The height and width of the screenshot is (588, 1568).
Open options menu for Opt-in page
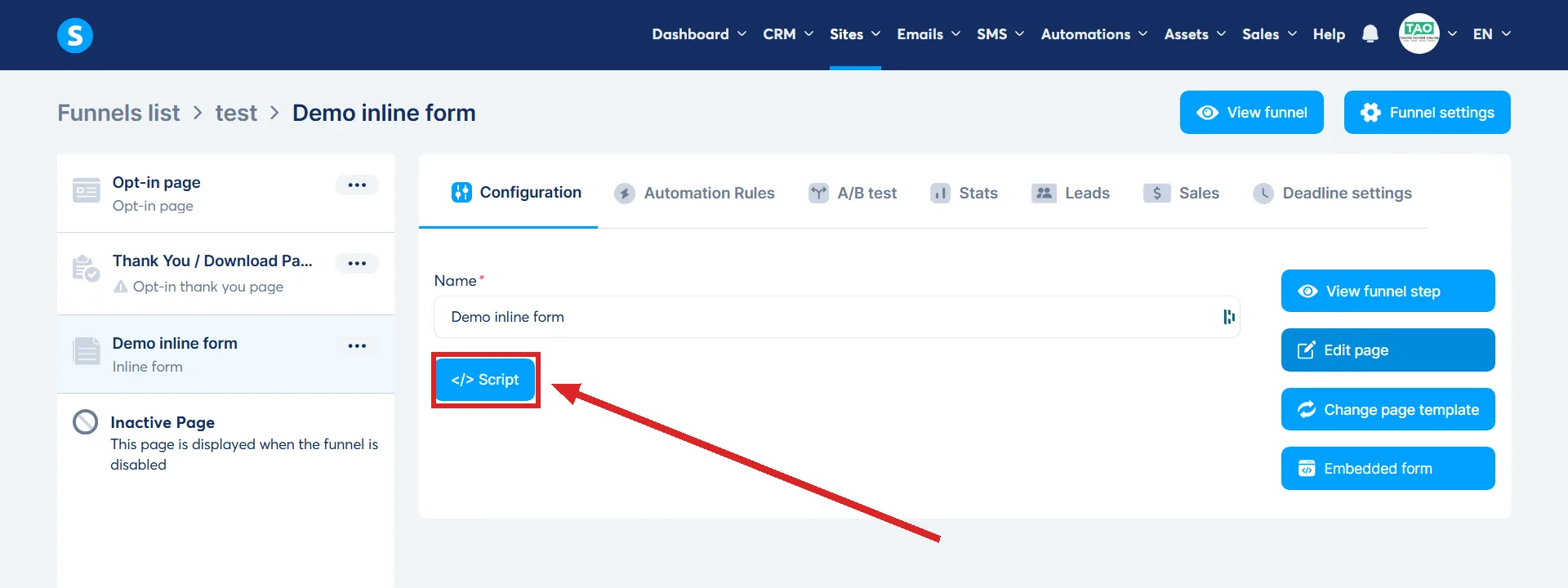point(357,185)
